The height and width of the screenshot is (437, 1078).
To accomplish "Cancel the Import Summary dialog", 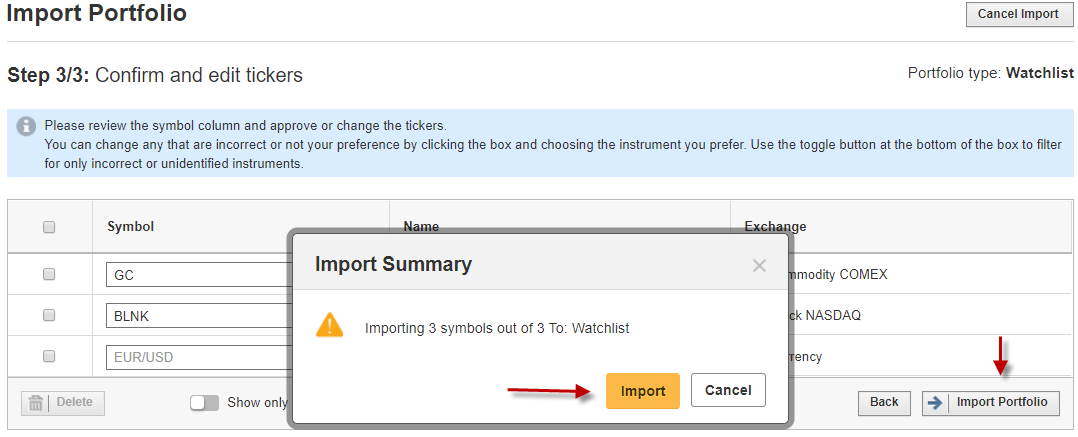I will [x=728, y=390].
